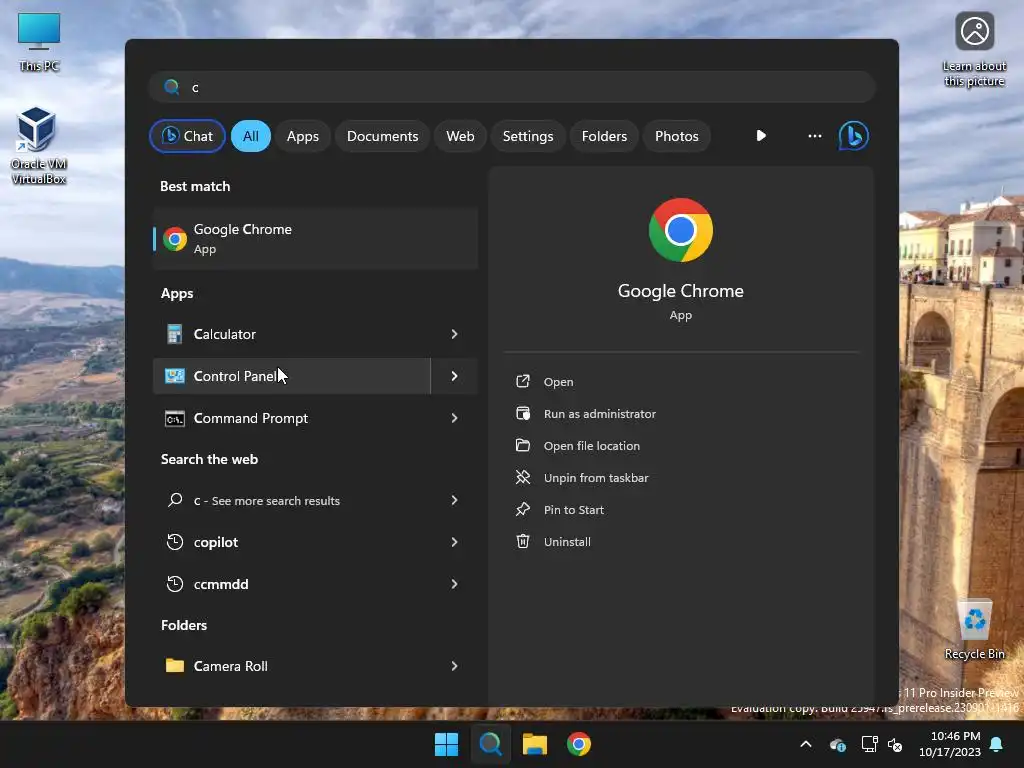
Task: Click the folder icon beside Open file location
Action: point(523,445)
